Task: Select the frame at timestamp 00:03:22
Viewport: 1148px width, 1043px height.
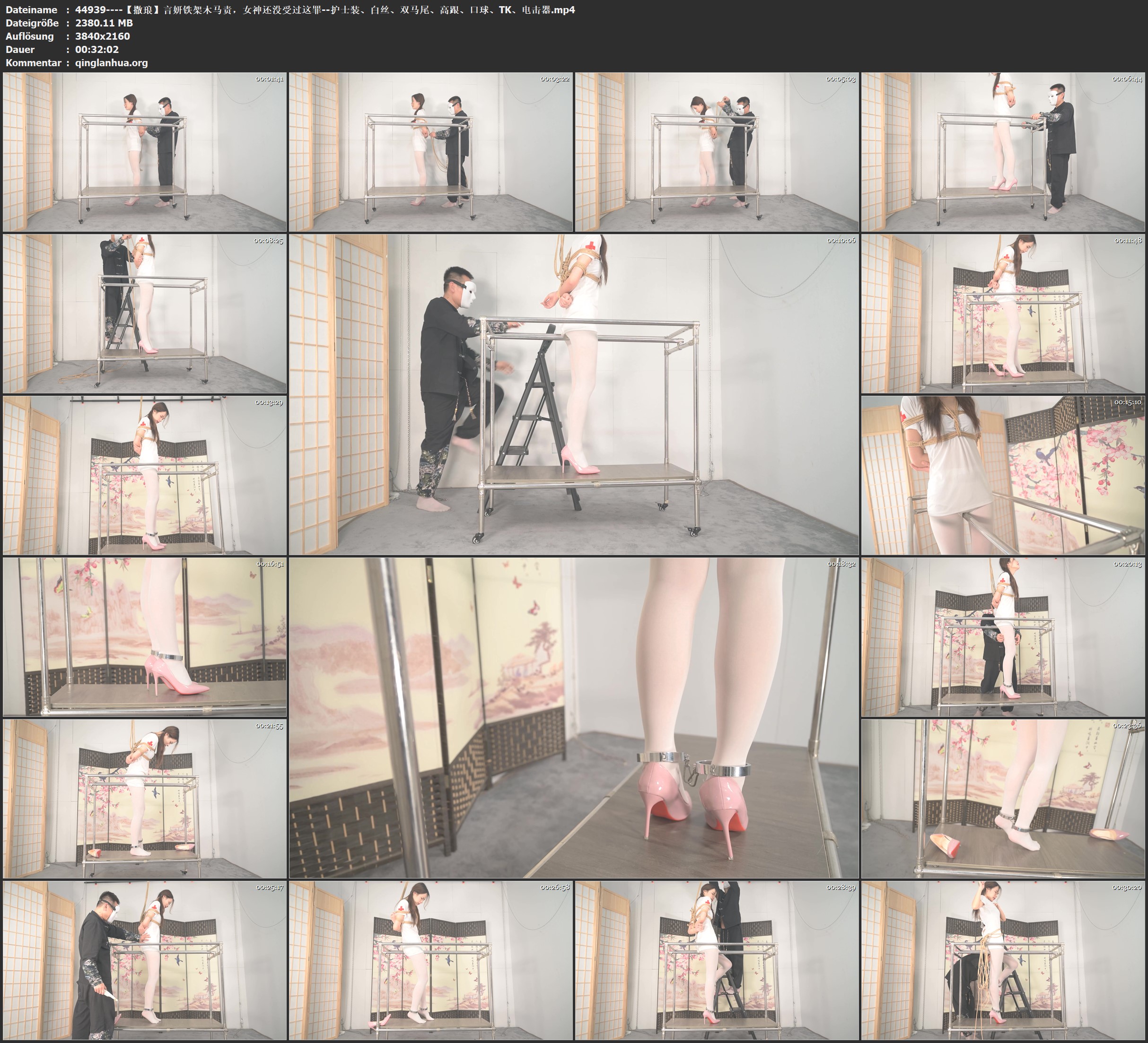Action: tap(430, 152)
